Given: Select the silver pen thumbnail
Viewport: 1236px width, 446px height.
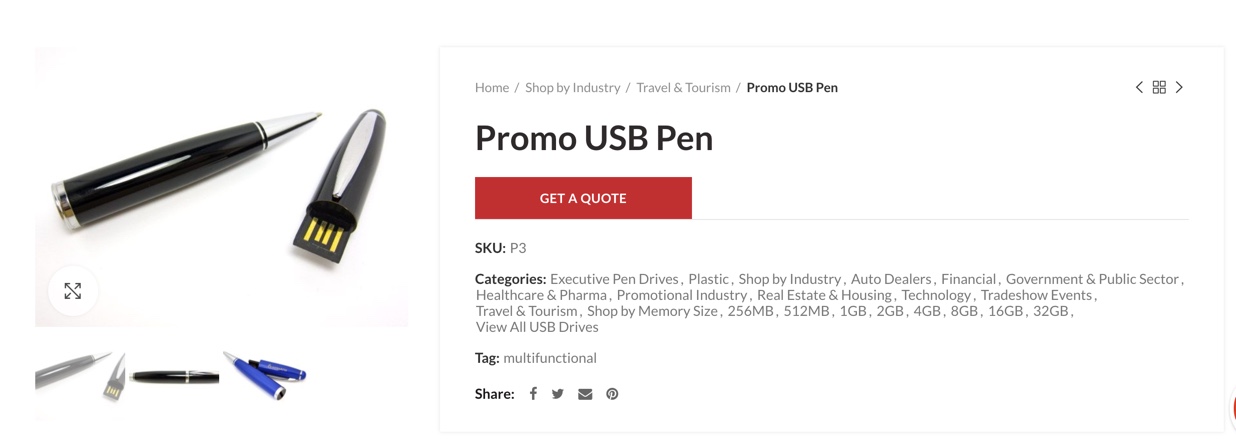Looking at the screenshot, I should point(81,376).
